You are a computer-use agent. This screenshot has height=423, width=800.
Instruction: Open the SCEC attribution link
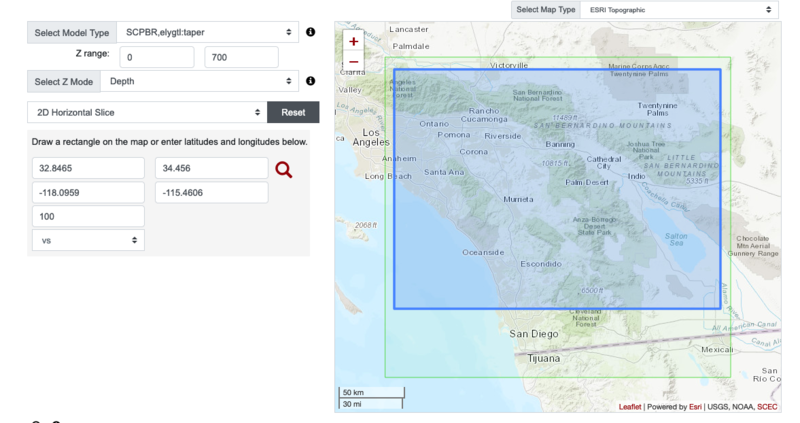pyautogui.click(x=767, y=407)
